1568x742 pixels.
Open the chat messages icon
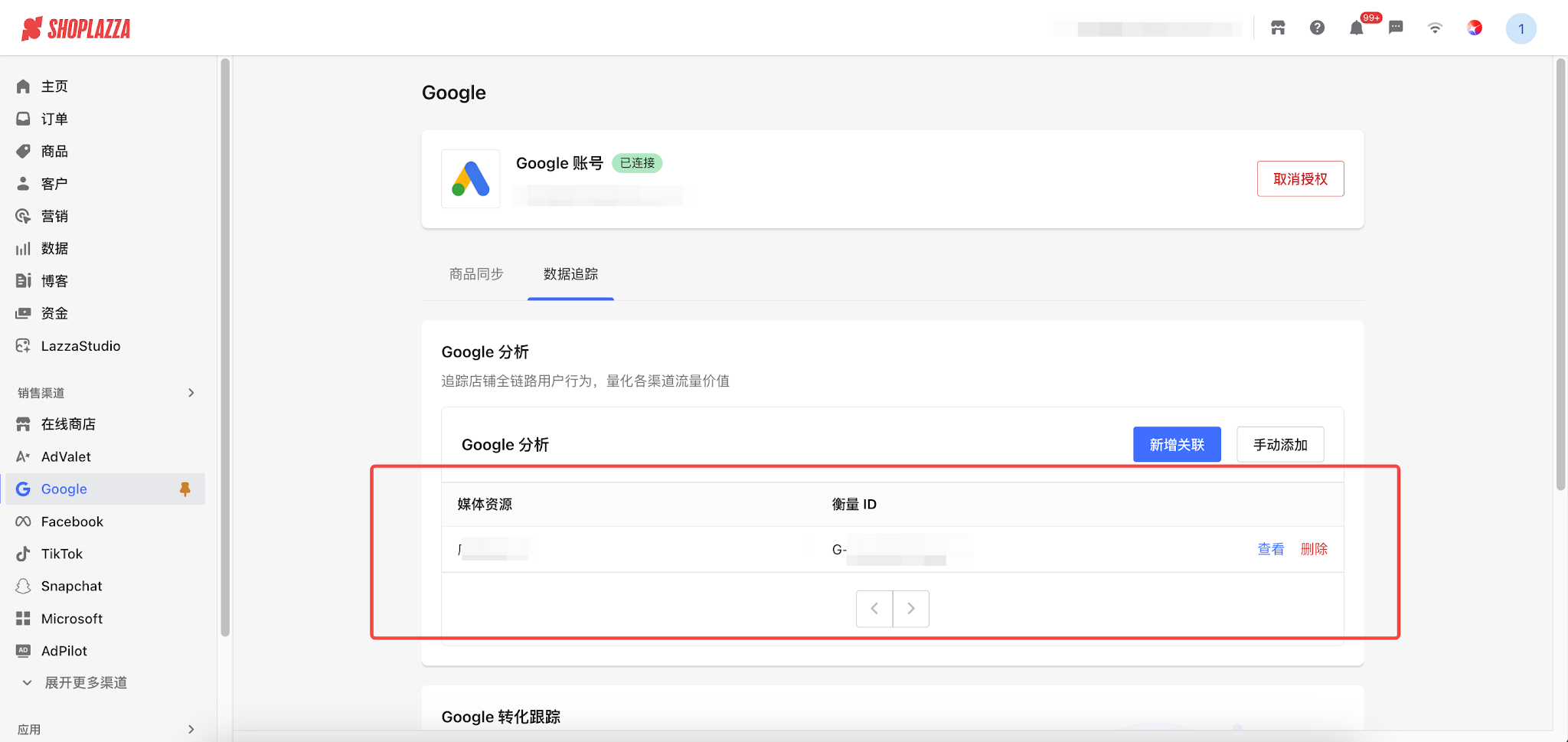(x=1396, y=28)
